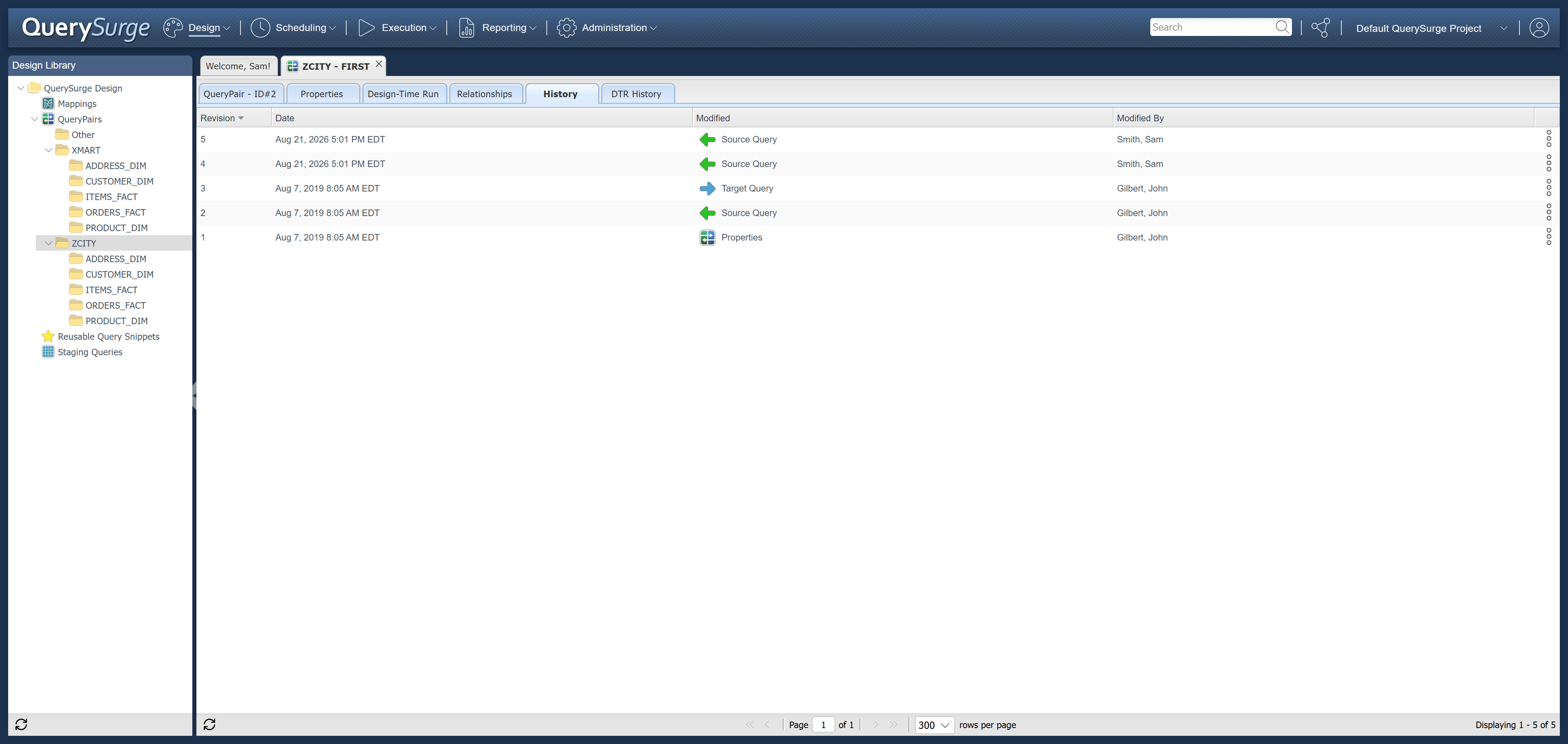Viewport: 1568px width, 744px height.
Task: Click the Execution play icon
Action: pos(366,27)
